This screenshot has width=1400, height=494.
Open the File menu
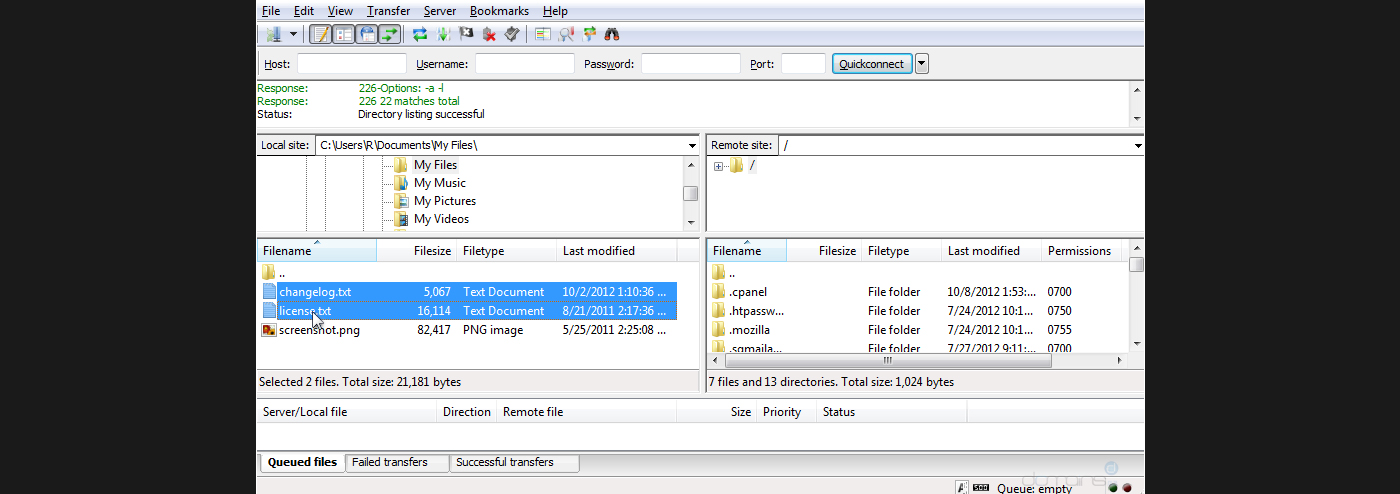271,11
